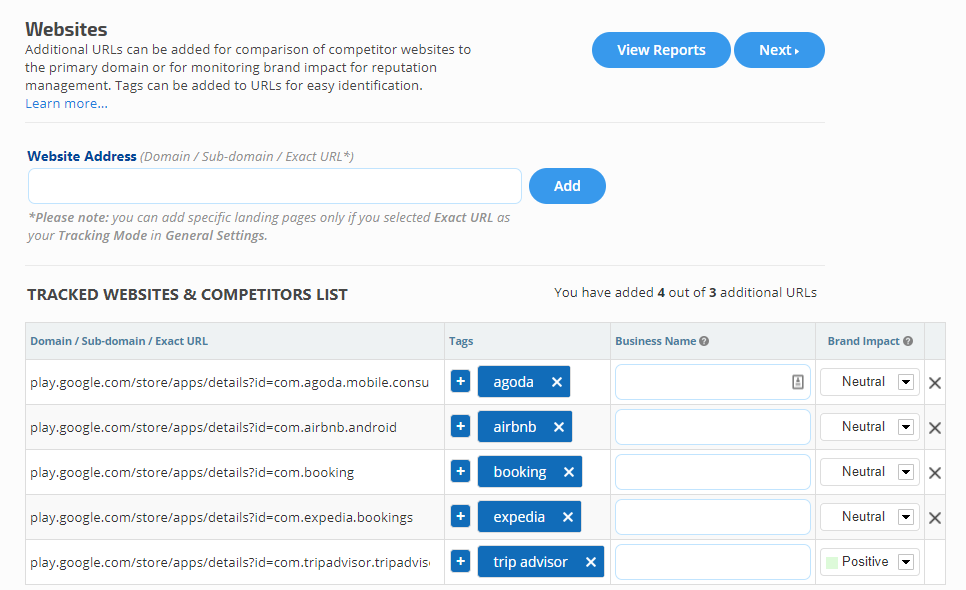Delete the agoda URL row
Screen dimensions: 966x590
tap(935, 382)
